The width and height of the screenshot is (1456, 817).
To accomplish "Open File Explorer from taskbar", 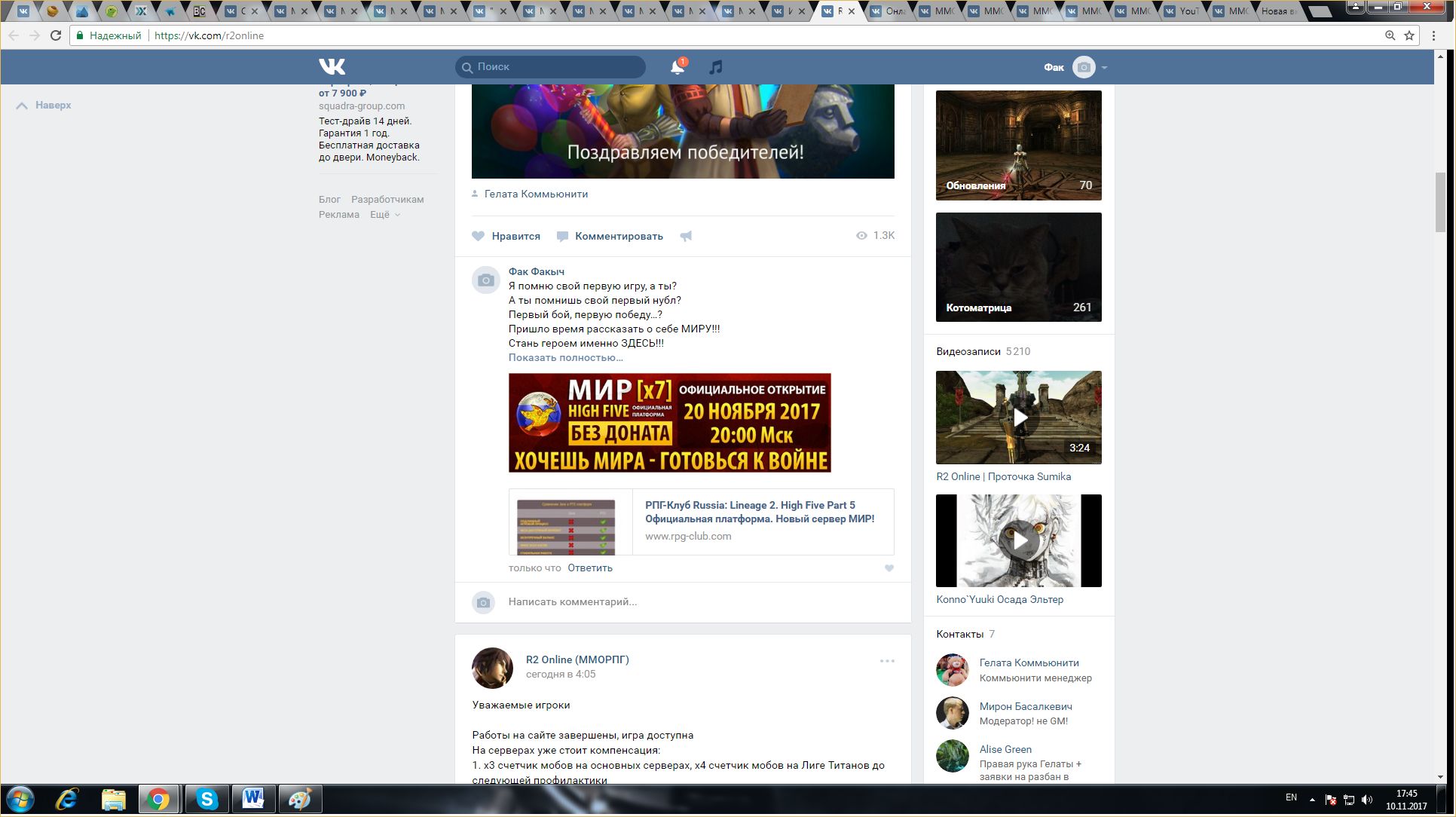I will 113,799.
